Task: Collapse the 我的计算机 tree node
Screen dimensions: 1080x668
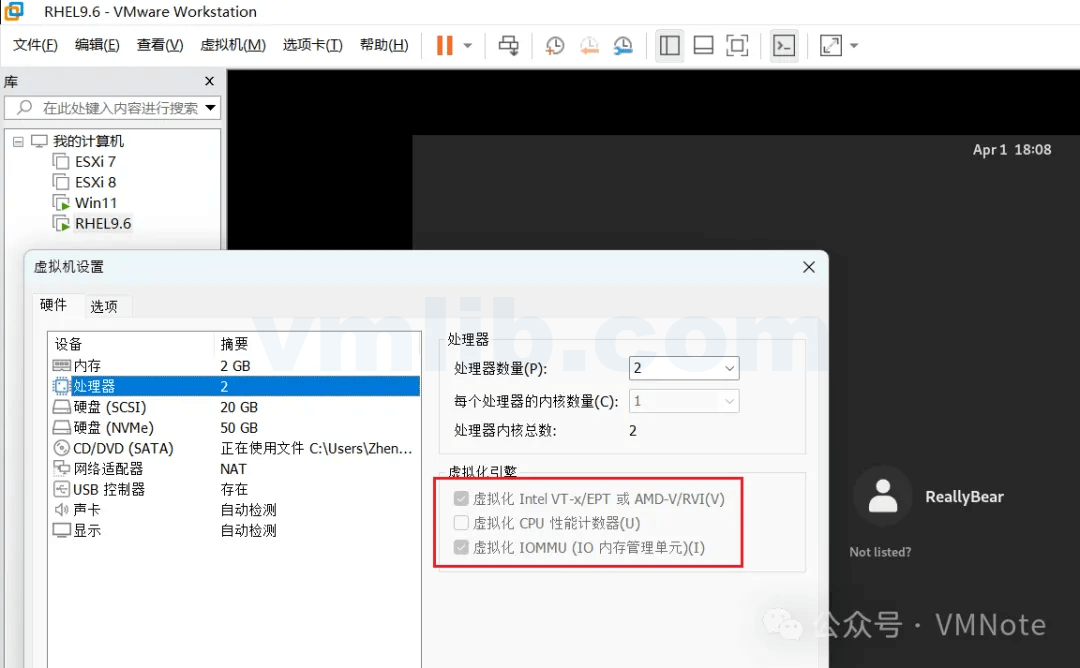Action: tap(17, 140)
